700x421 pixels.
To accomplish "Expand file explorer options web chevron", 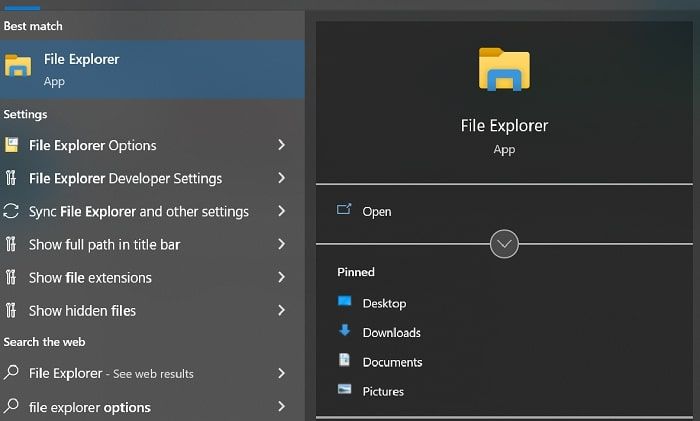I will coord(281,406).
